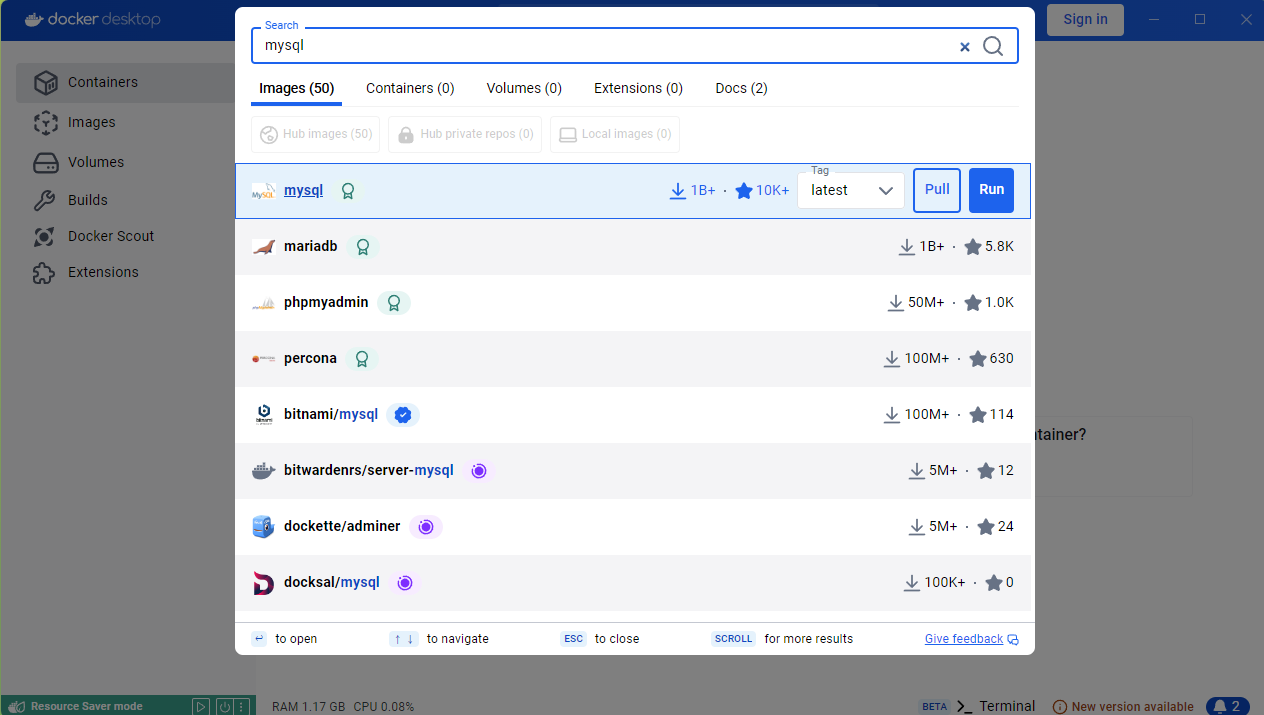
Task: Open the notifications bell
Action: [x=1228, y=706]
